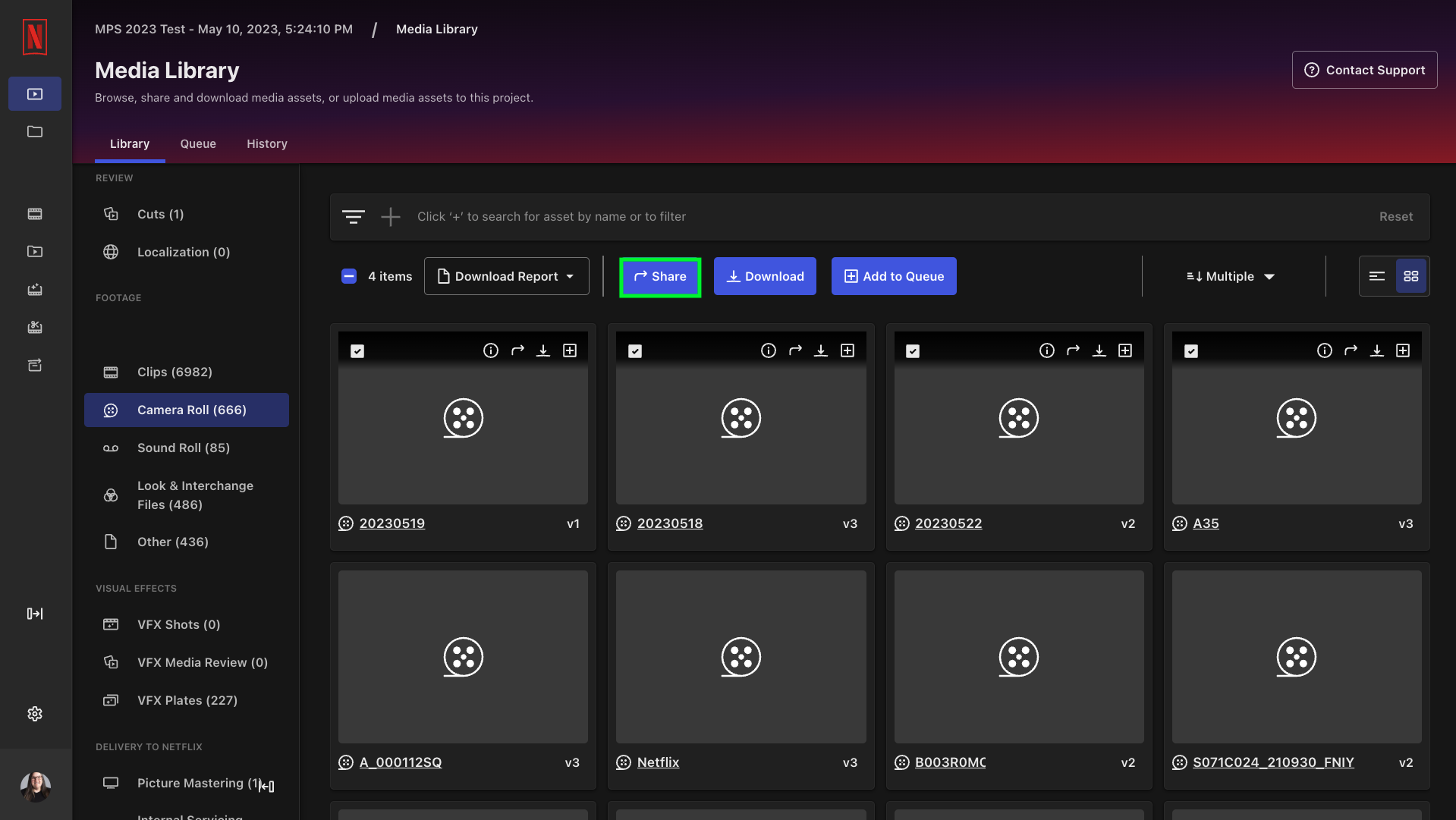Screen dimensions: 1456x820
Task: Switch to the History tab
Action: pos(267,144)
